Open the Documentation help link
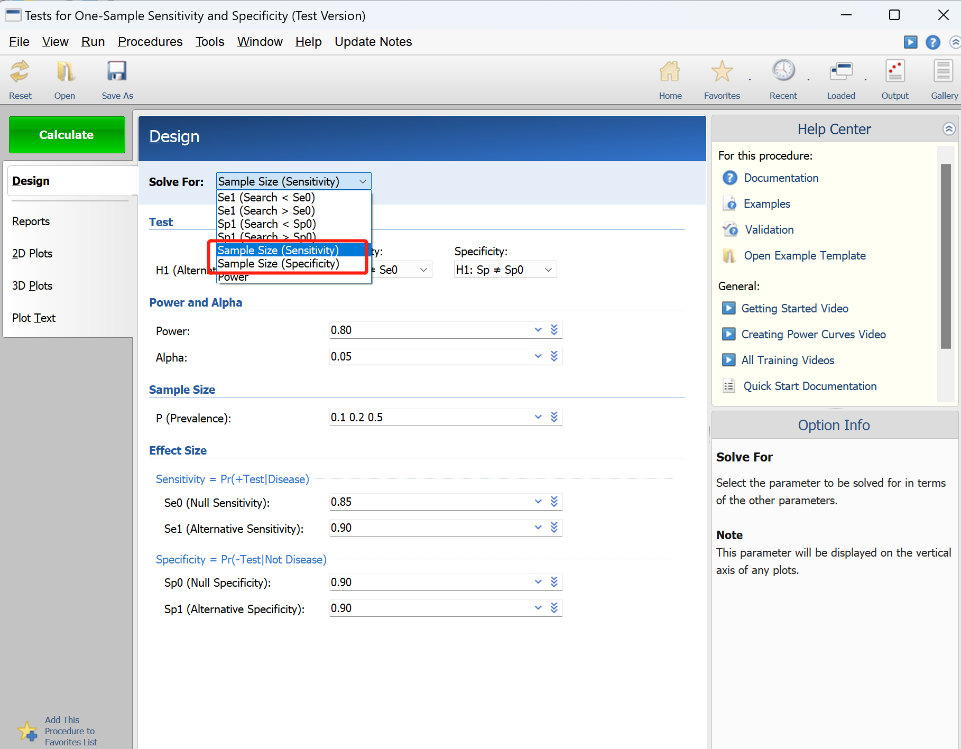The width and height of the screenshot is (961, 749). tap(781, 178)
